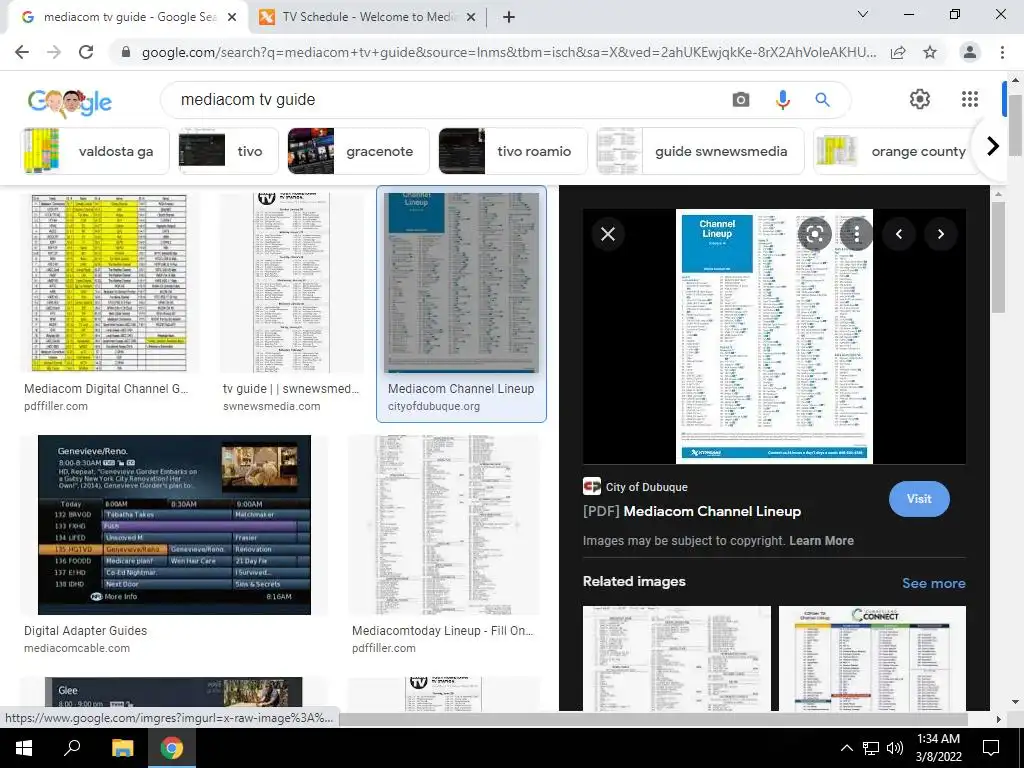The image size is (1024, 768).
Task: Reload the current page
Action: (x=86, y=52)
